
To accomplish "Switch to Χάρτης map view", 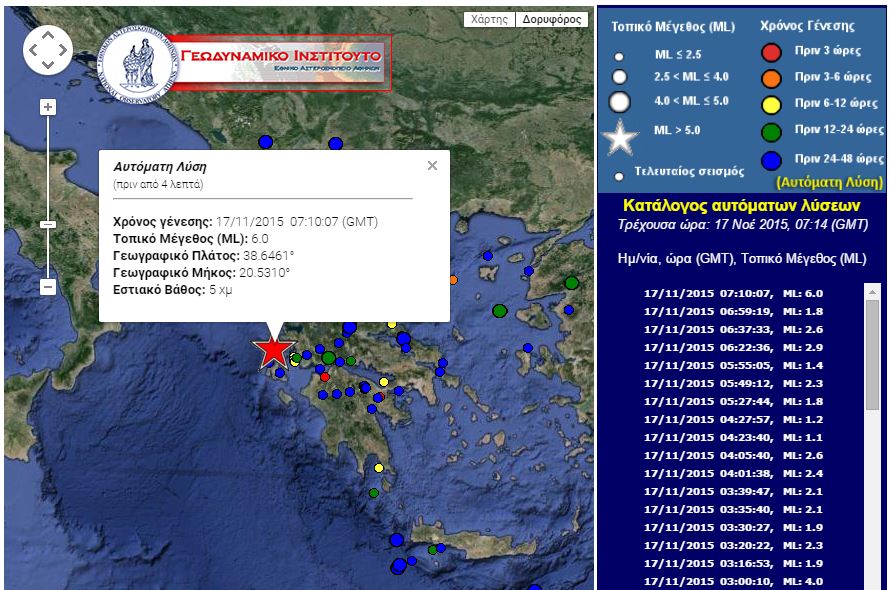I will (490, 19).
